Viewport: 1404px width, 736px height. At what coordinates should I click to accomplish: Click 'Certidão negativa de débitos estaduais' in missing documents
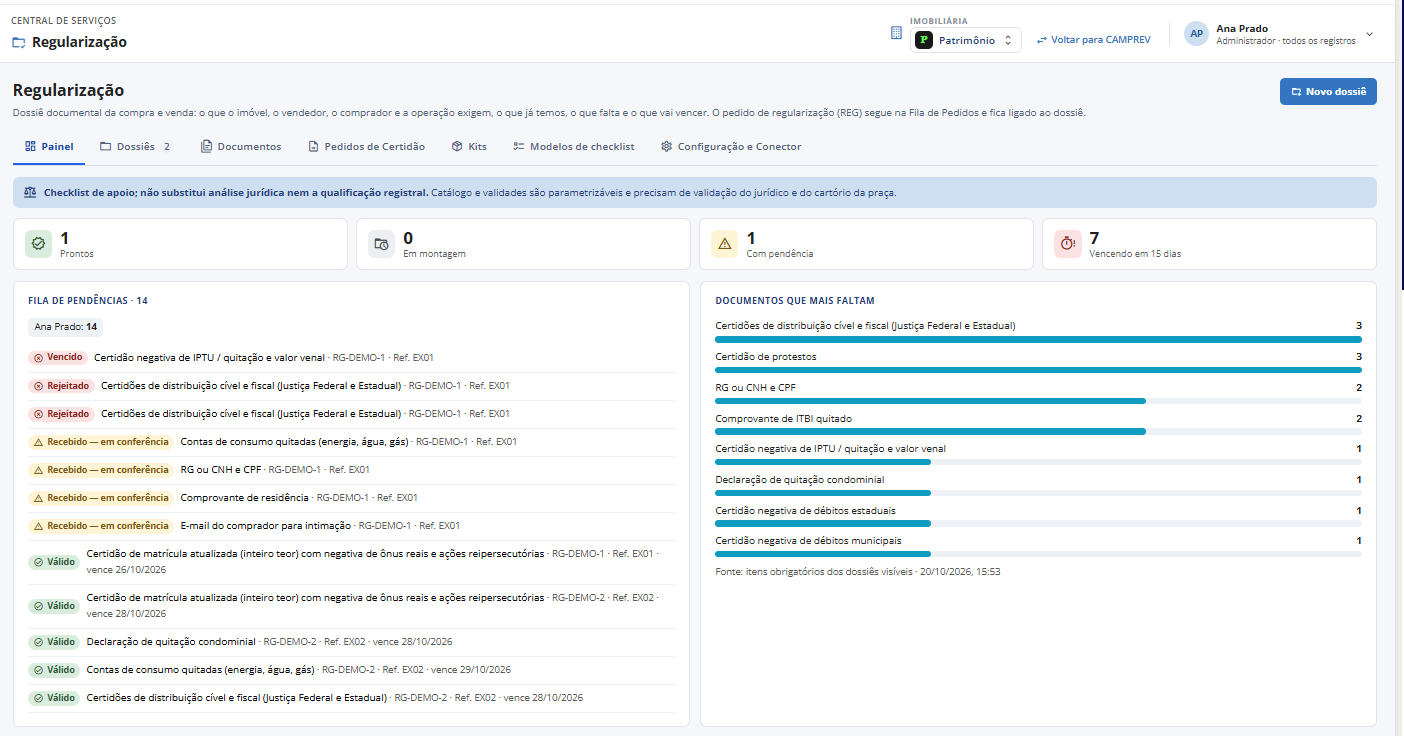point(805,510)
